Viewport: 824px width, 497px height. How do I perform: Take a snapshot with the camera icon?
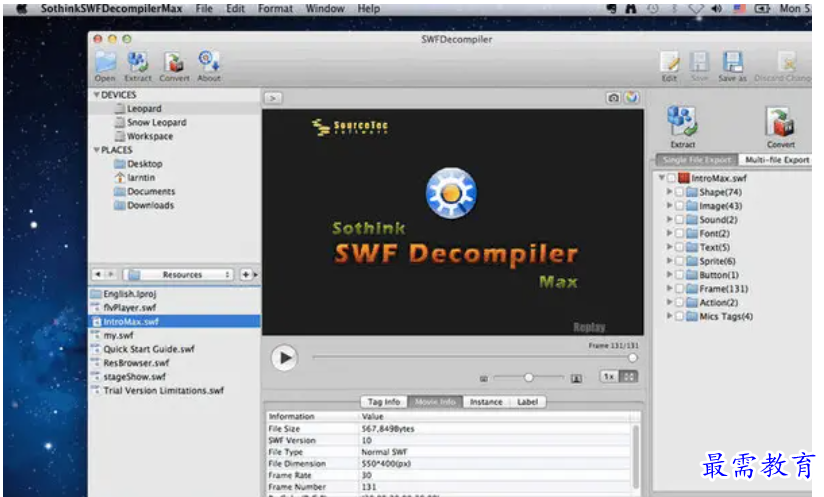pyautogui.click(x=613, y=98)
